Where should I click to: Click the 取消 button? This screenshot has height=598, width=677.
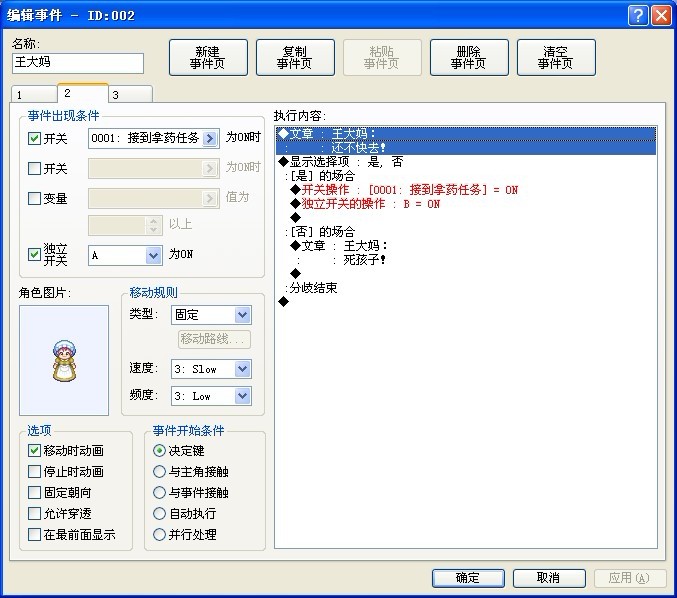[x=549, y=578]
